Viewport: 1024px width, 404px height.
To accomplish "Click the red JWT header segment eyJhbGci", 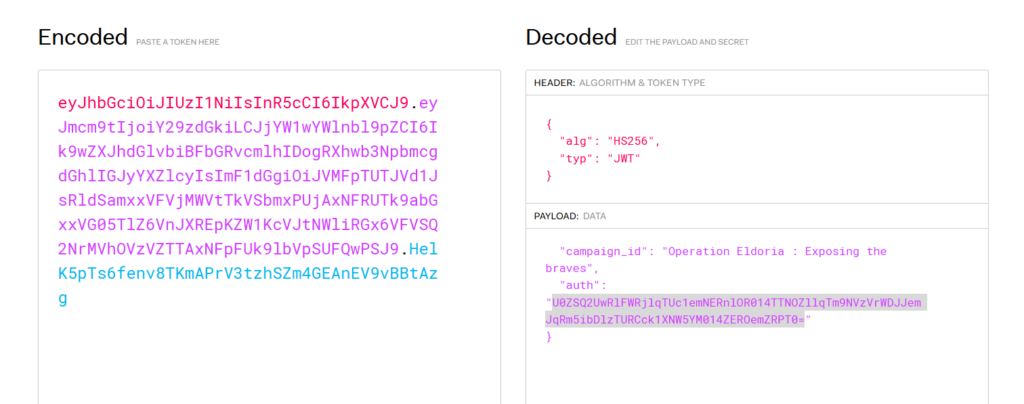I will 233,103.
